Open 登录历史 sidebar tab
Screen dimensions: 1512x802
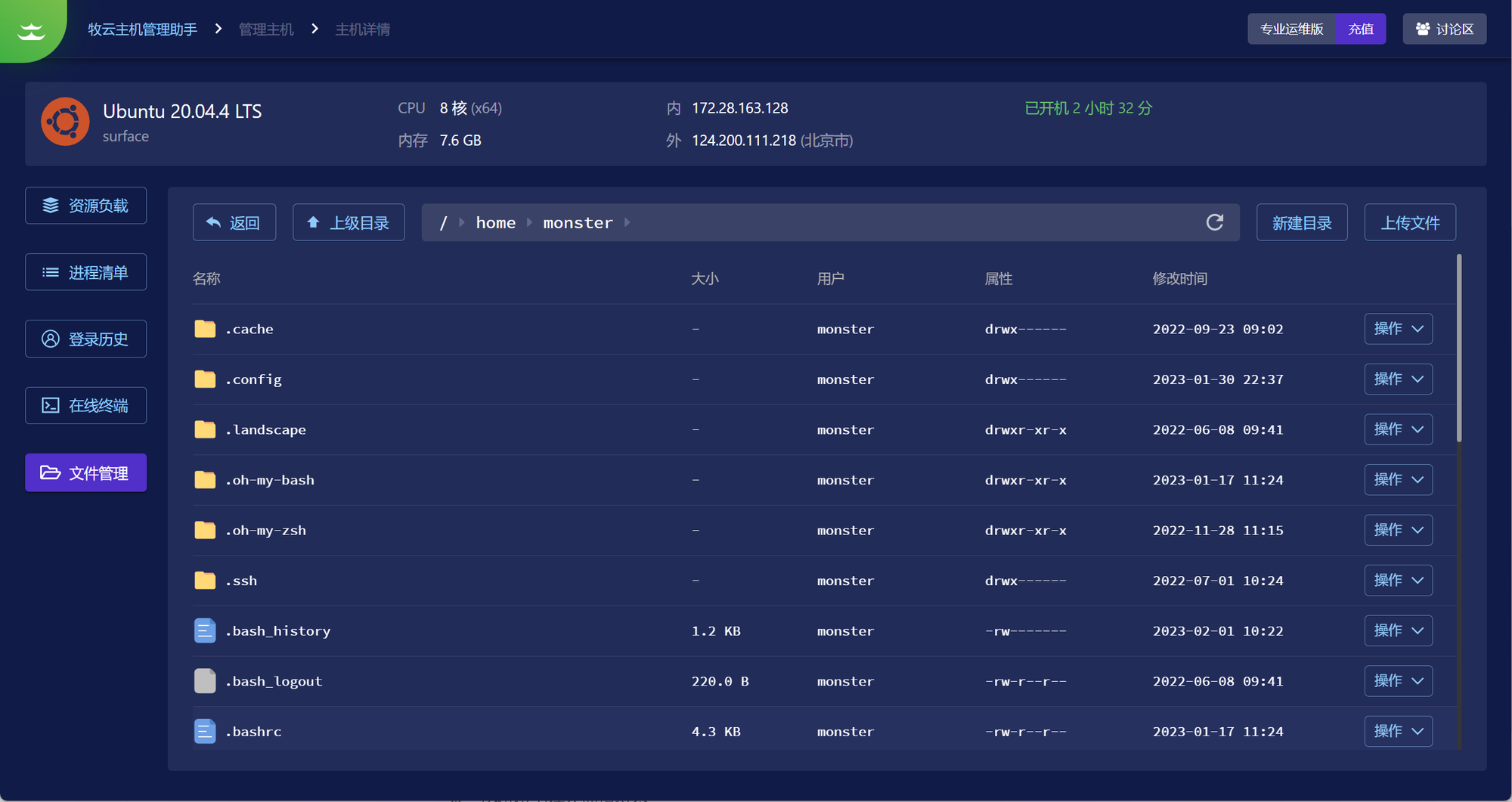[x=85, y=339]
